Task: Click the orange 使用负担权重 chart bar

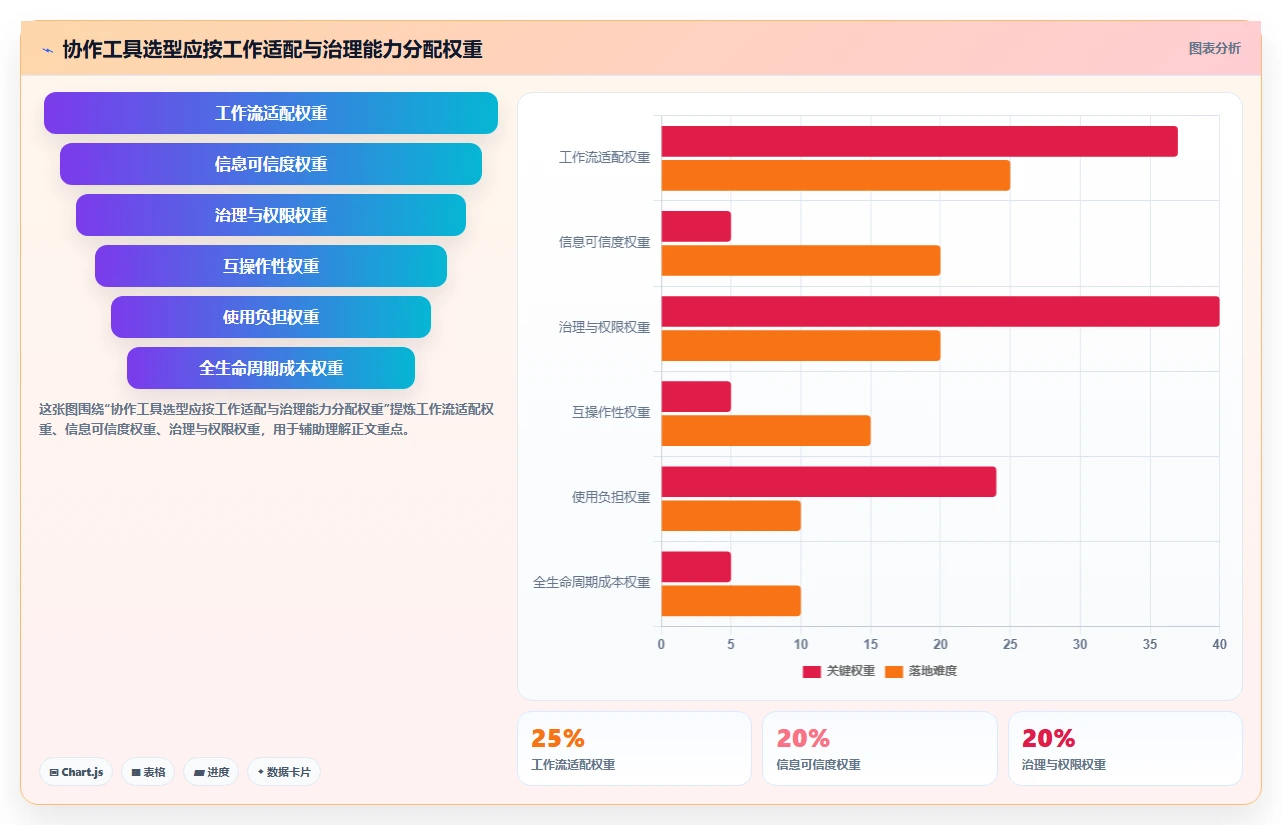Action: [731, 515]
